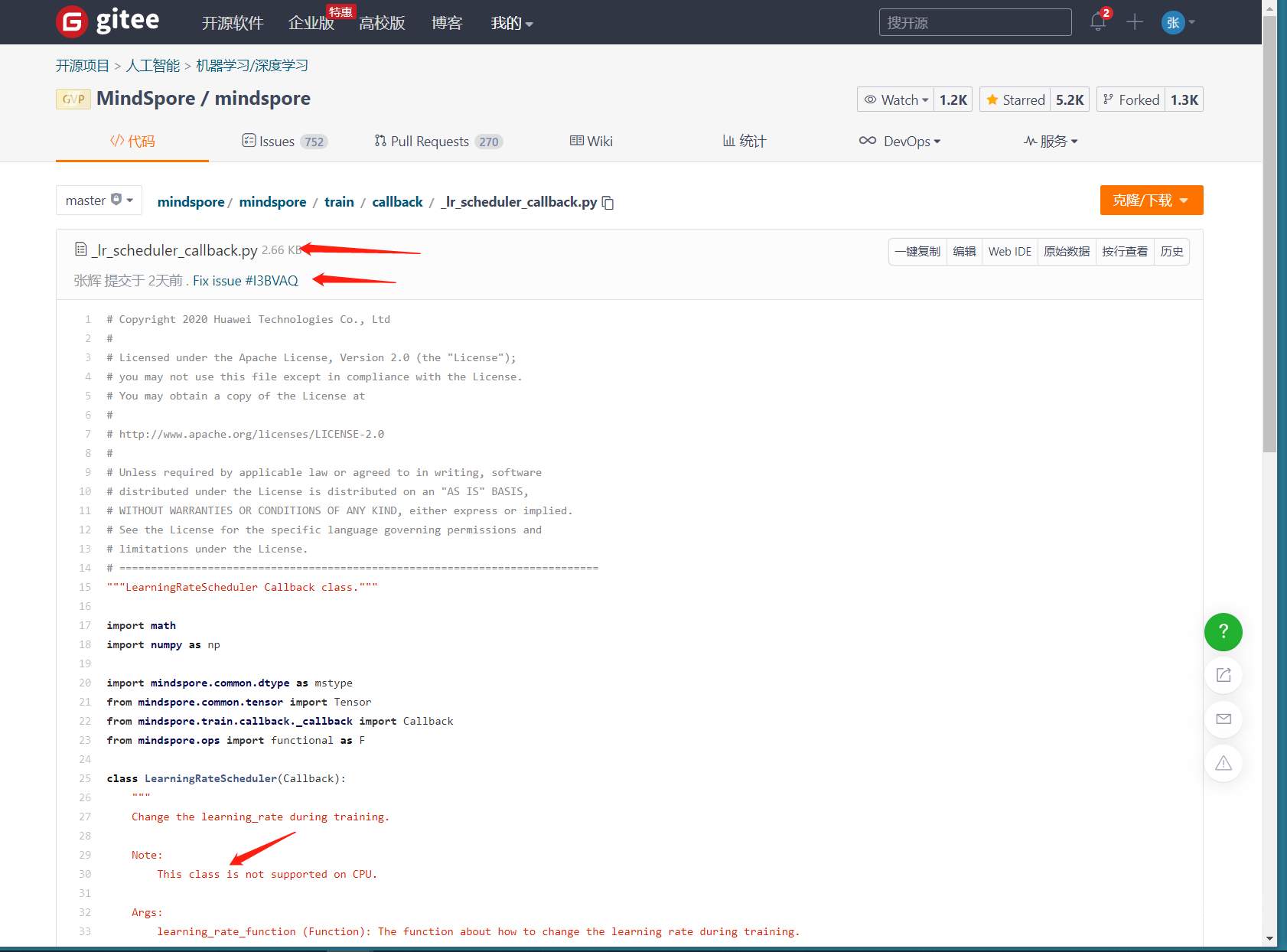Screen dimensions: 1287x952
Task: Go to the callback folder in path
Action: (397, 202)
